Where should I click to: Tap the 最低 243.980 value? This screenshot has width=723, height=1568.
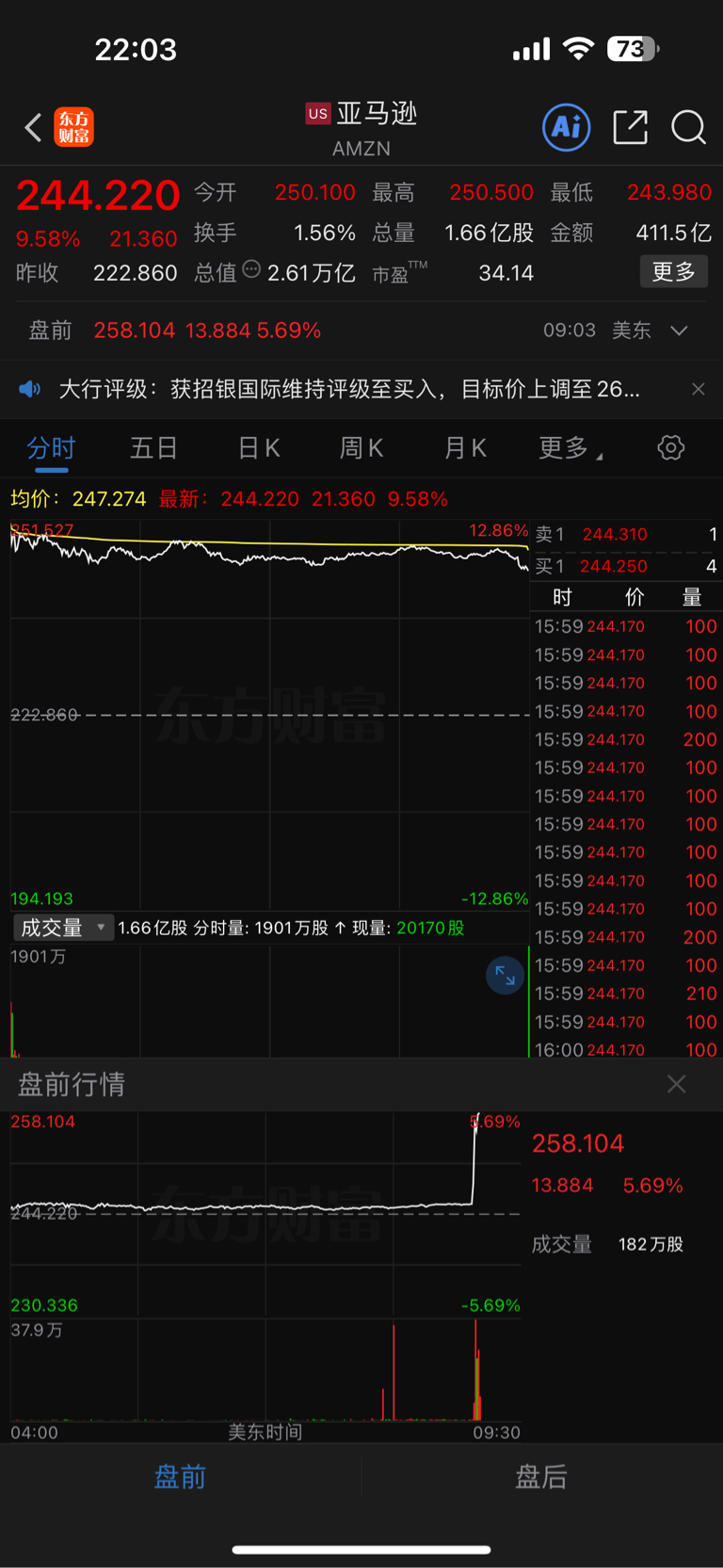click(x=669, y=192)
